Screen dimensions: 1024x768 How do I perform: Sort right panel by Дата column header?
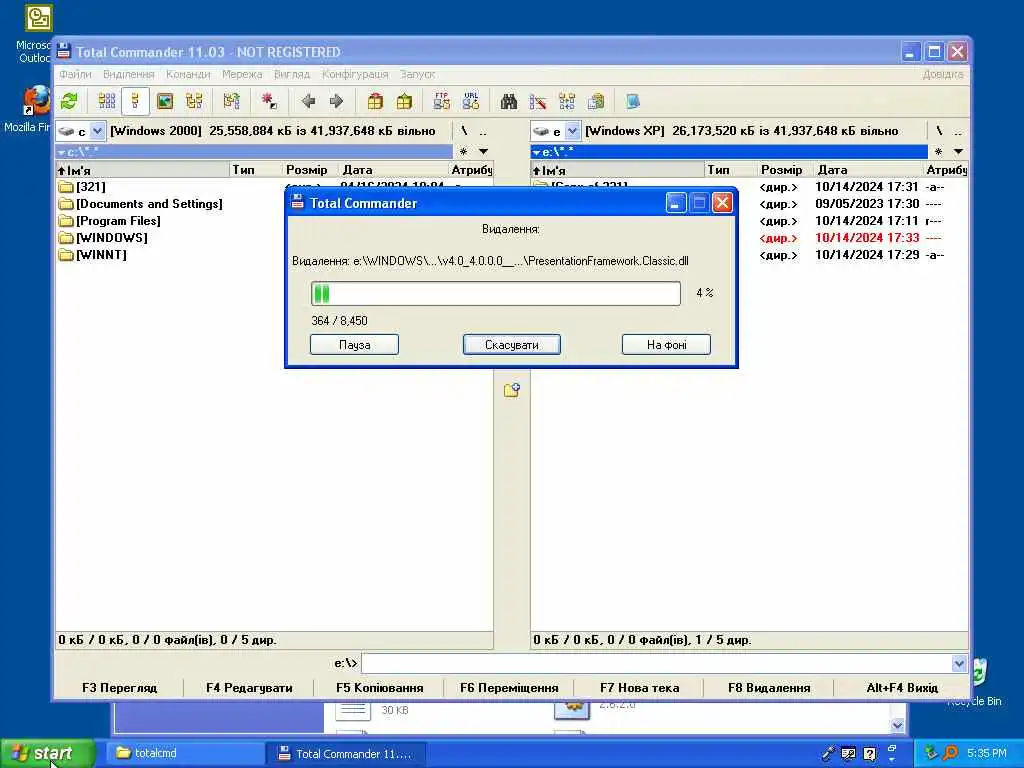pyautogui.click(x=868, y=170)
